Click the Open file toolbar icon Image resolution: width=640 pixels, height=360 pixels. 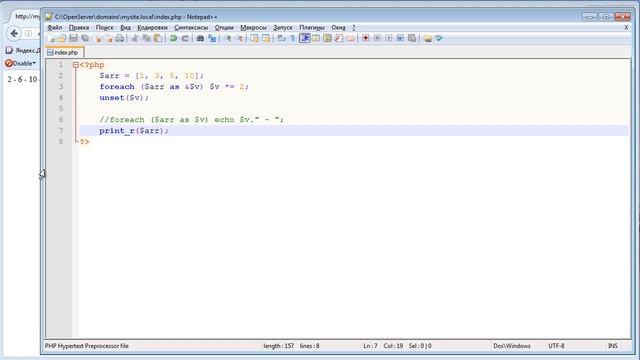62,38
